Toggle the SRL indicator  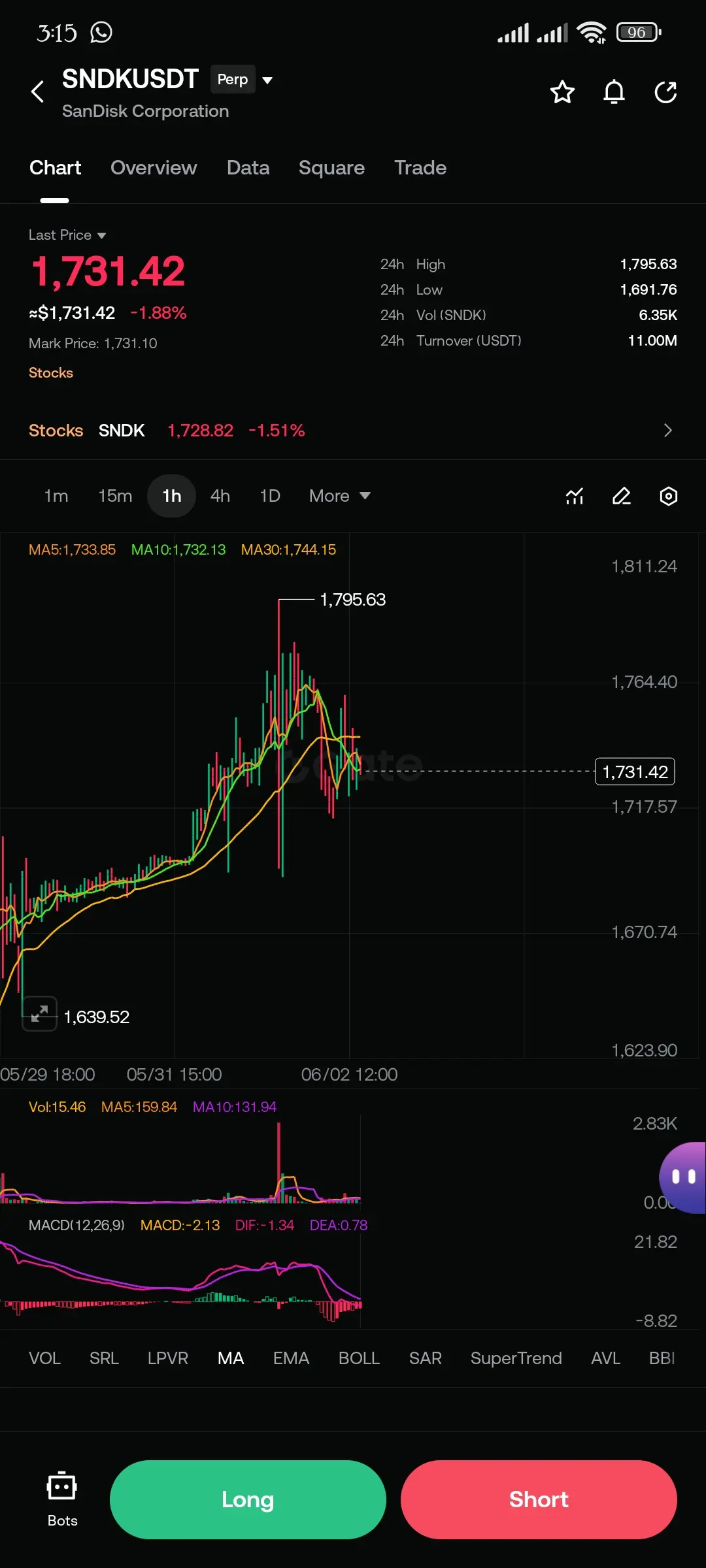(x=104, y=1358)
